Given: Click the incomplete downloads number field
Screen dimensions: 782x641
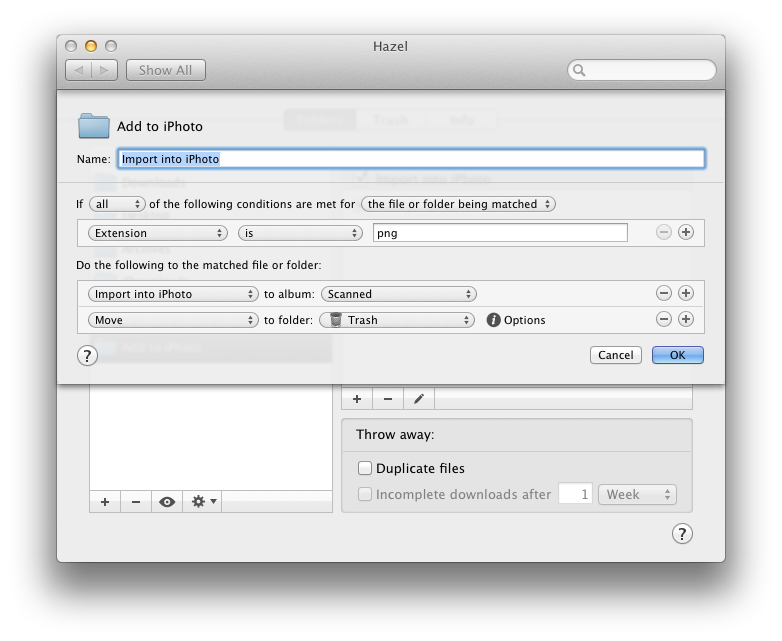Looking at the screenshot, I should click(x=575, y=494).
